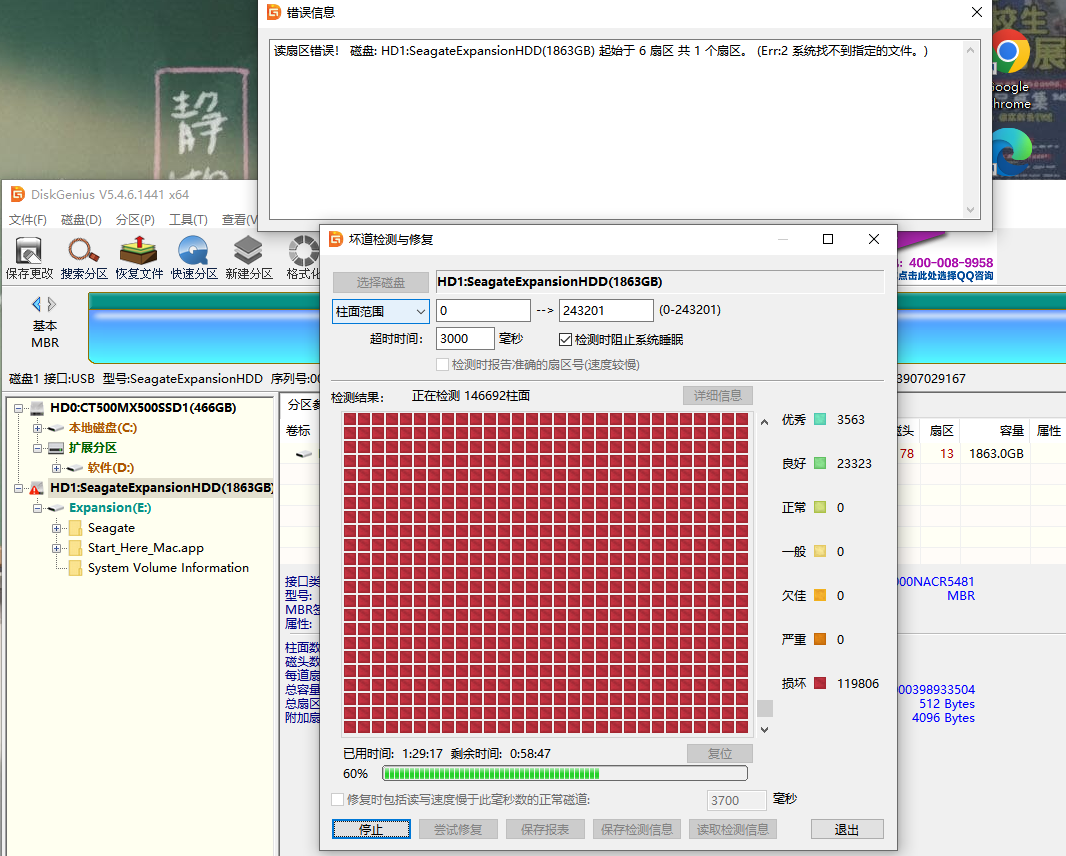Toggle 修复时包括读写速度慢 checkbox
This screenshot has height=856, width=1066.
coord(337,800)
